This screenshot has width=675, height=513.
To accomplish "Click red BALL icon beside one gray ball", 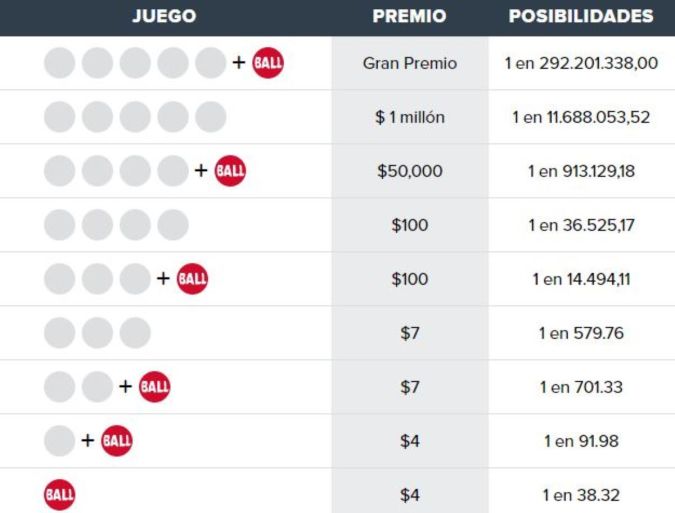I will click(x=116, y=440).
